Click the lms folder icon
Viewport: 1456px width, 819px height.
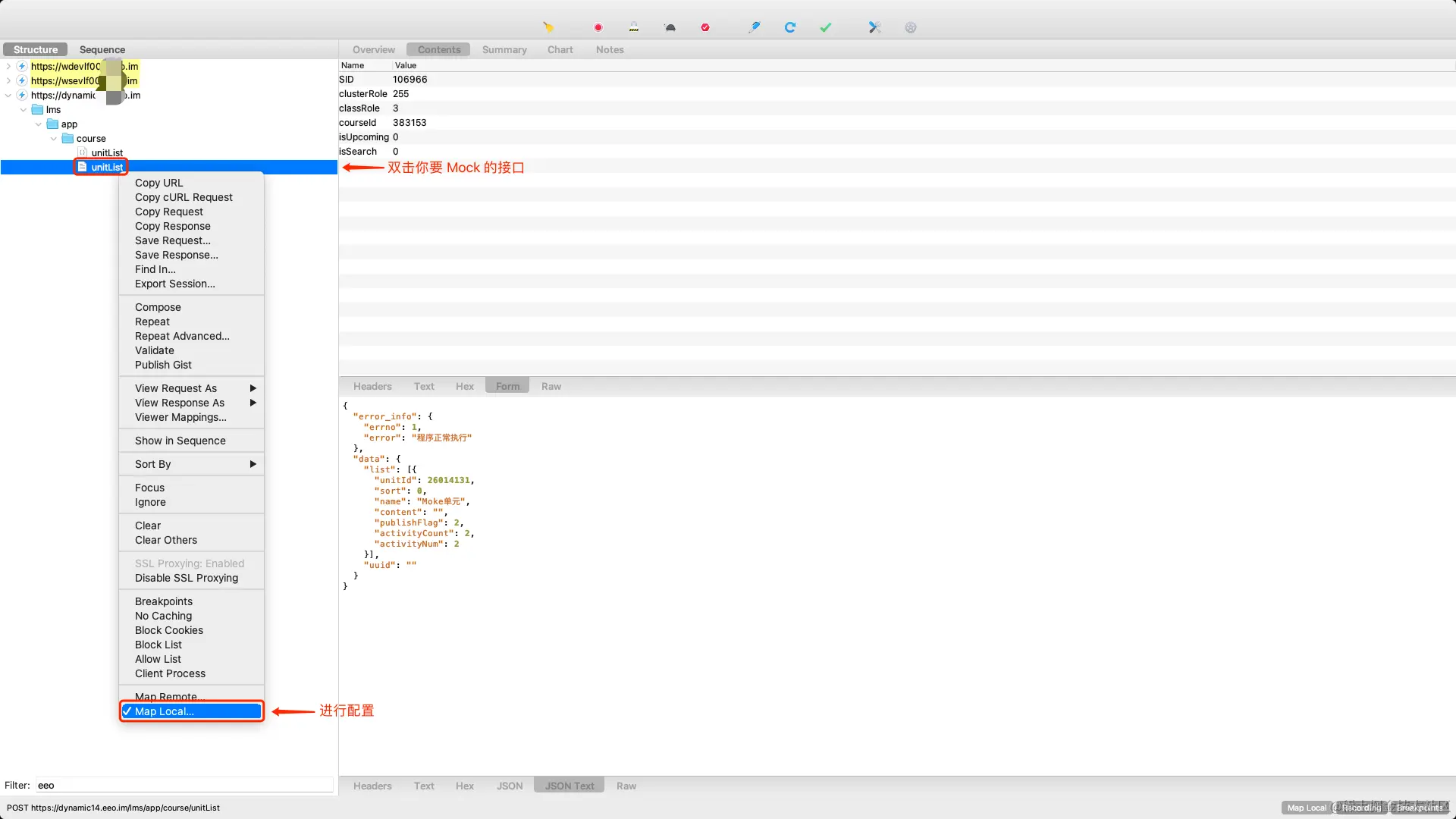pos(37,110)
